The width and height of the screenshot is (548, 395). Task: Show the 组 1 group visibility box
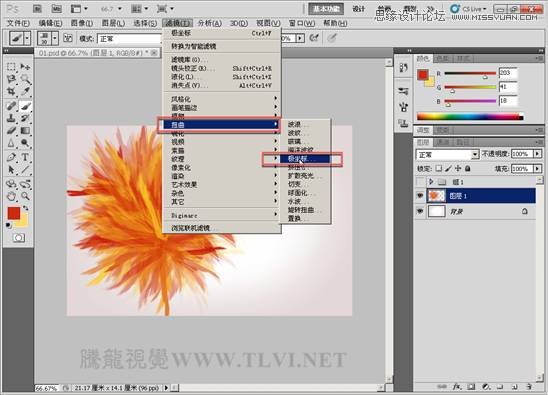point(420,182)
